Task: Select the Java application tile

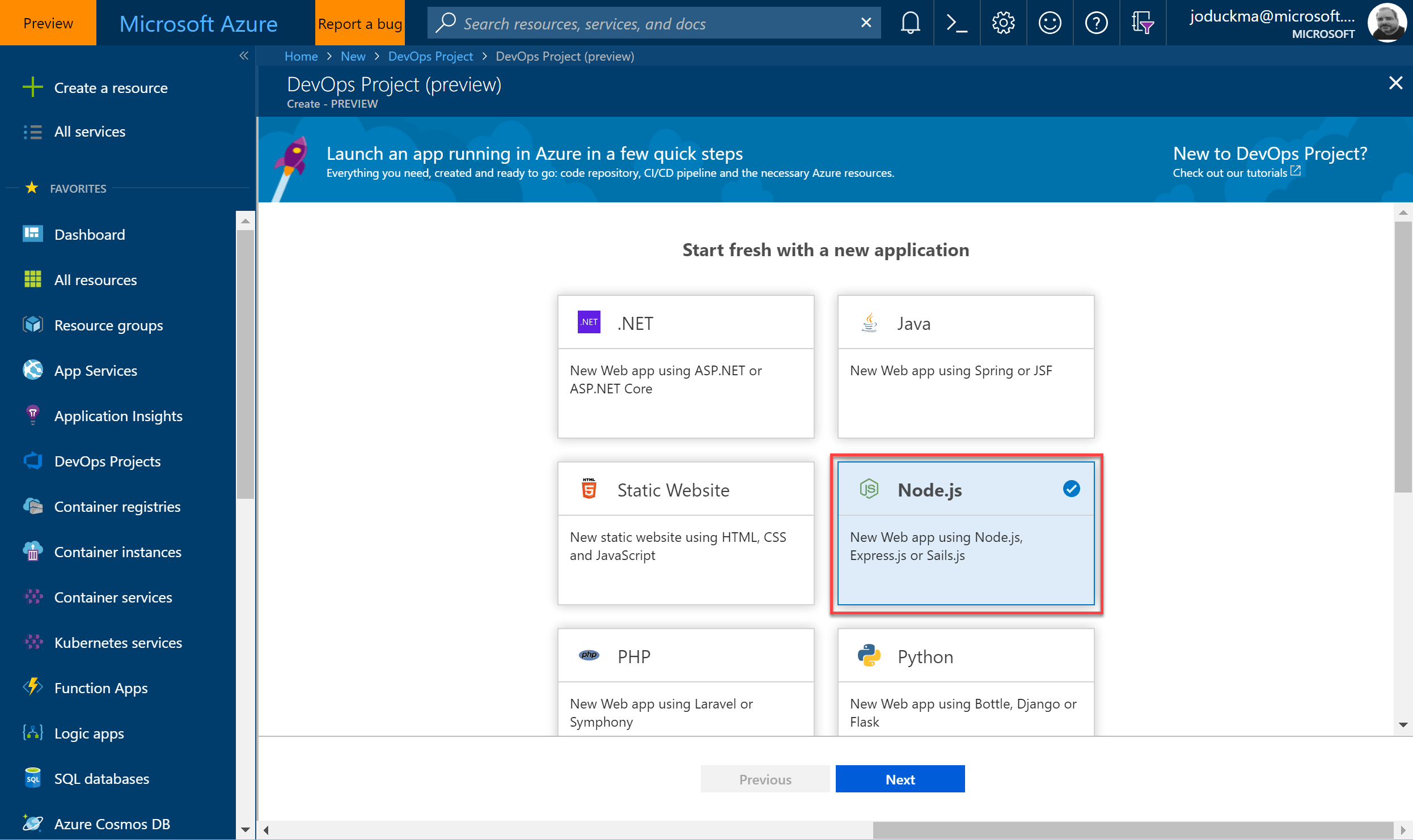Action: [965, 366]
